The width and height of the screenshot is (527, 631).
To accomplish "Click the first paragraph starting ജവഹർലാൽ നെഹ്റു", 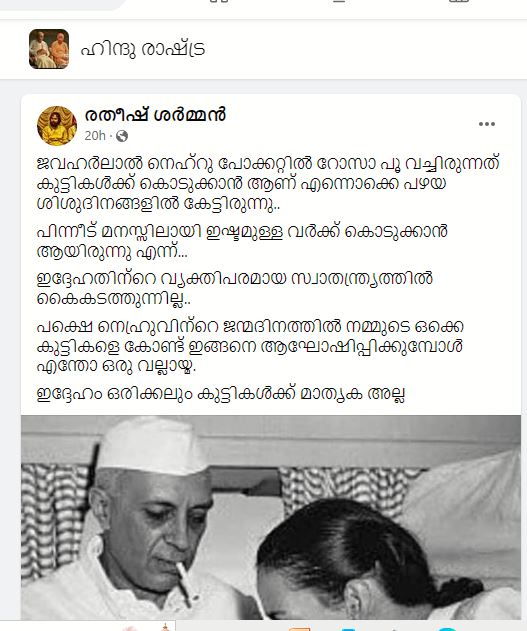I will pos(268,184).
